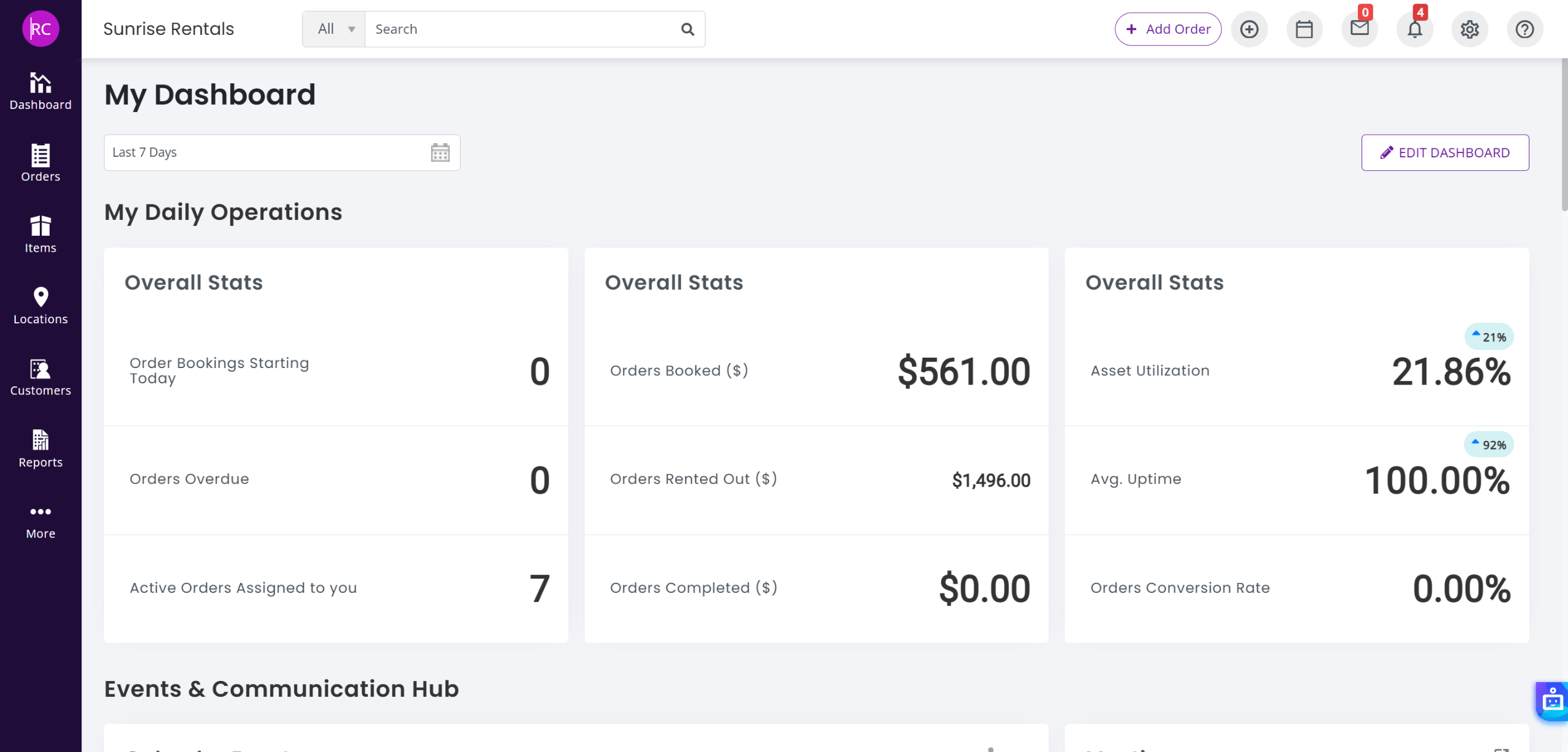Open Reports from the sidebar
The width and height of the screenshot is (1568, 752).
[40, 449]
